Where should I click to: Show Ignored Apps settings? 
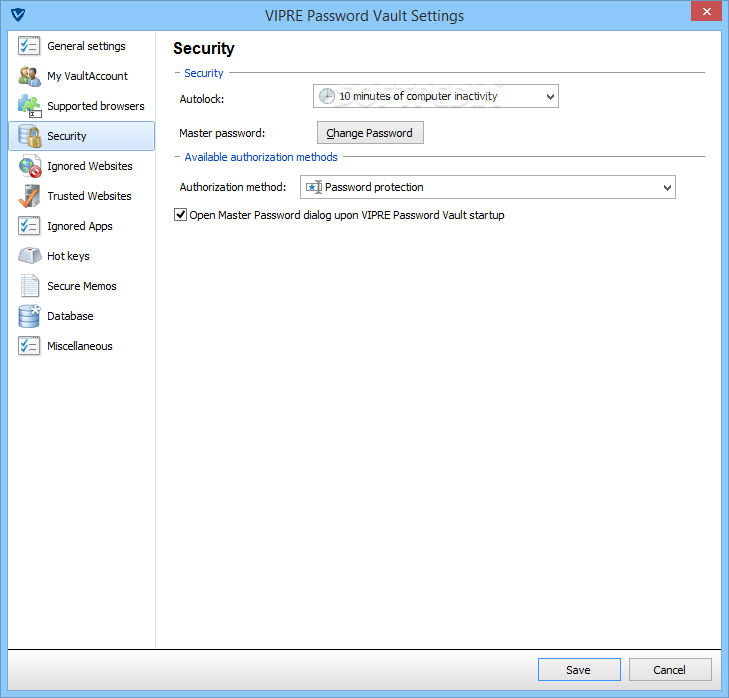80,226
